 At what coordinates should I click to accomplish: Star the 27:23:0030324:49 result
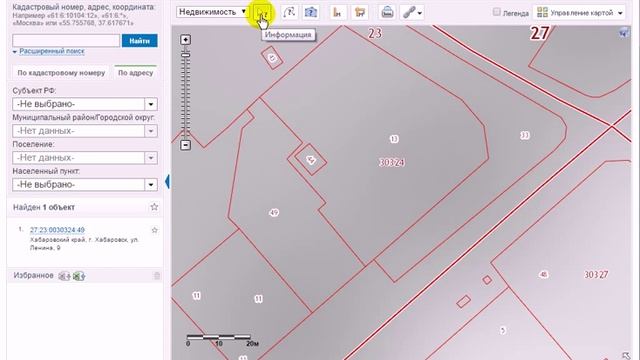[x=154, y=230]
